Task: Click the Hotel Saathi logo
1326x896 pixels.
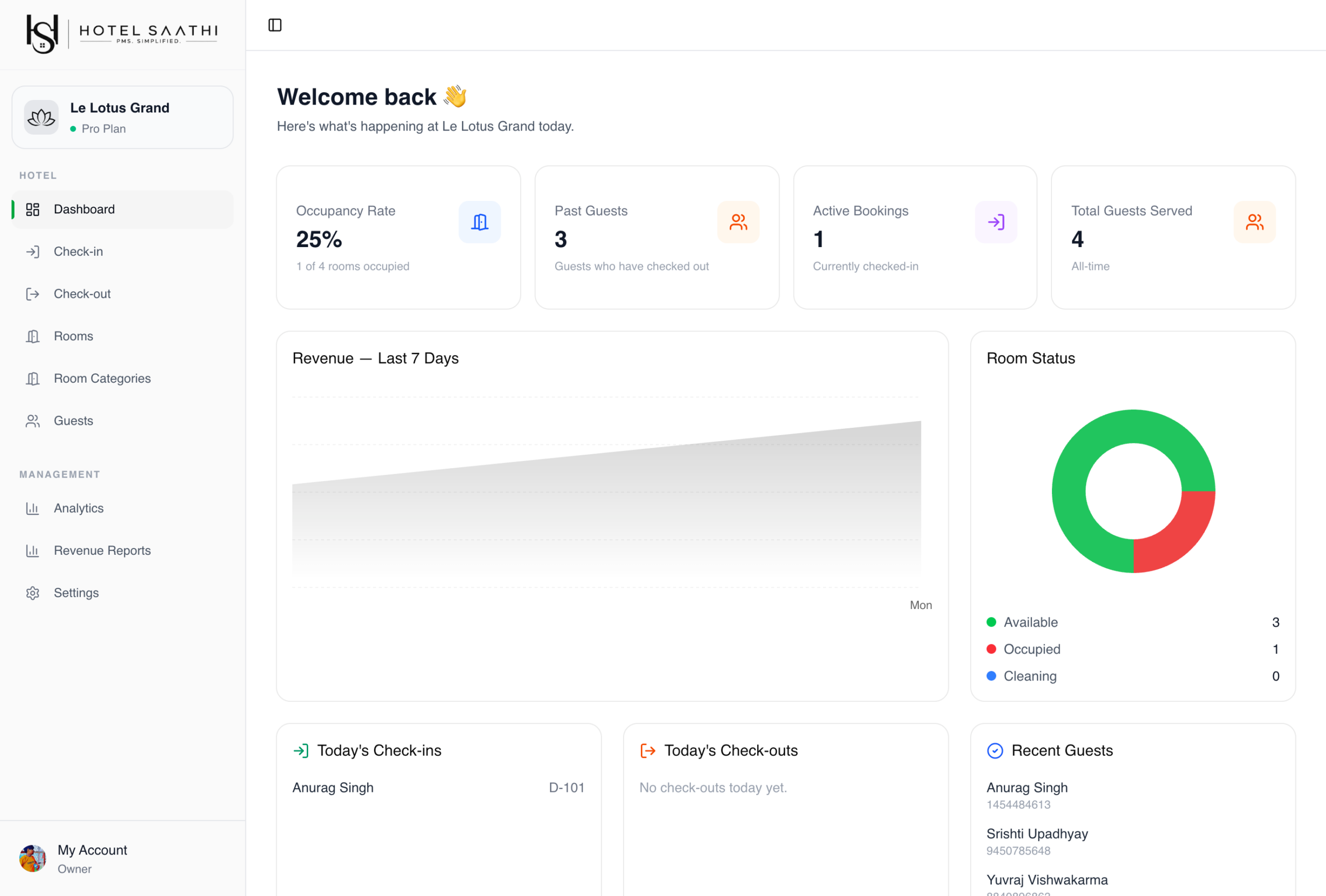Action: coord(122,34)
